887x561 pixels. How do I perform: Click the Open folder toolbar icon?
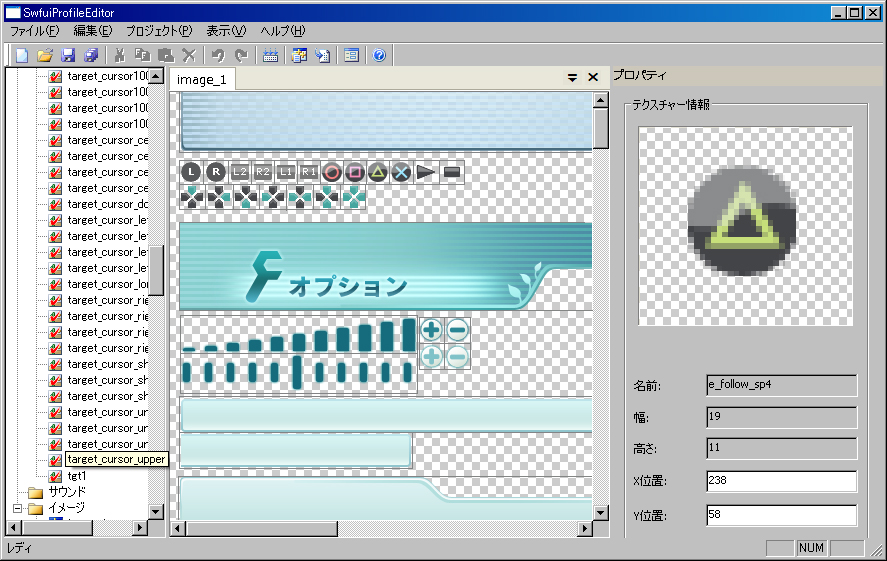tap(44, 56)
